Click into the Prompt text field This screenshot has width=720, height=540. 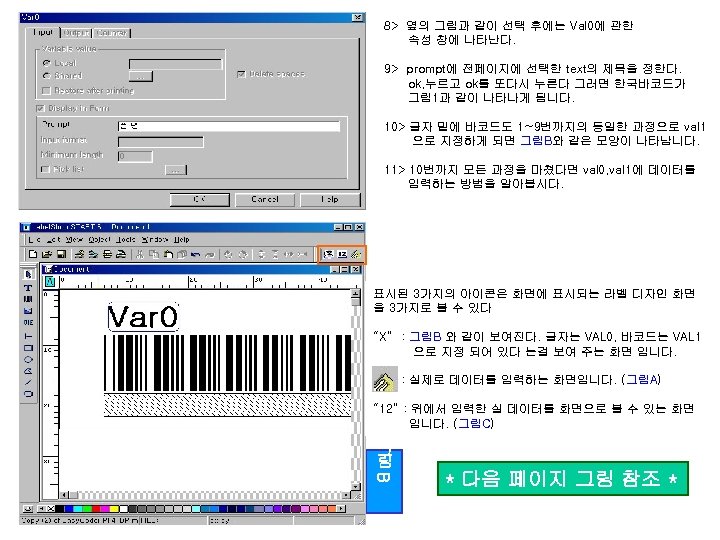[x=229, y=126]
